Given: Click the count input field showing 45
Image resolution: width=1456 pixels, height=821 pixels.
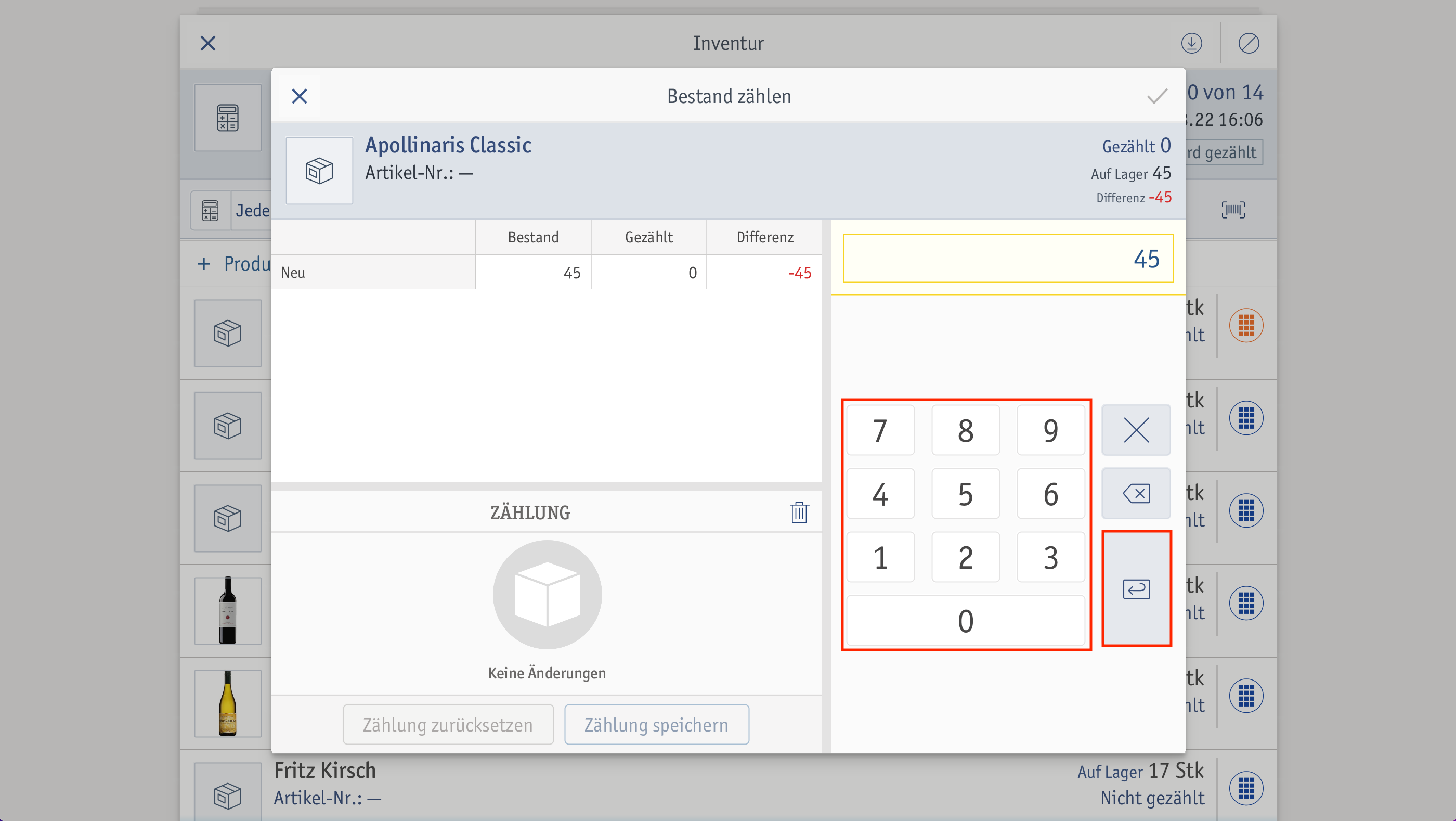Looking at the screenshot, I should tap(1008, 259).
